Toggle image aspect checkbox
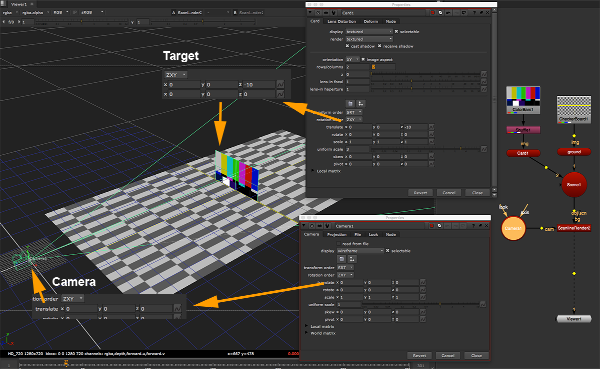The image size is (600, 369). 364,59
